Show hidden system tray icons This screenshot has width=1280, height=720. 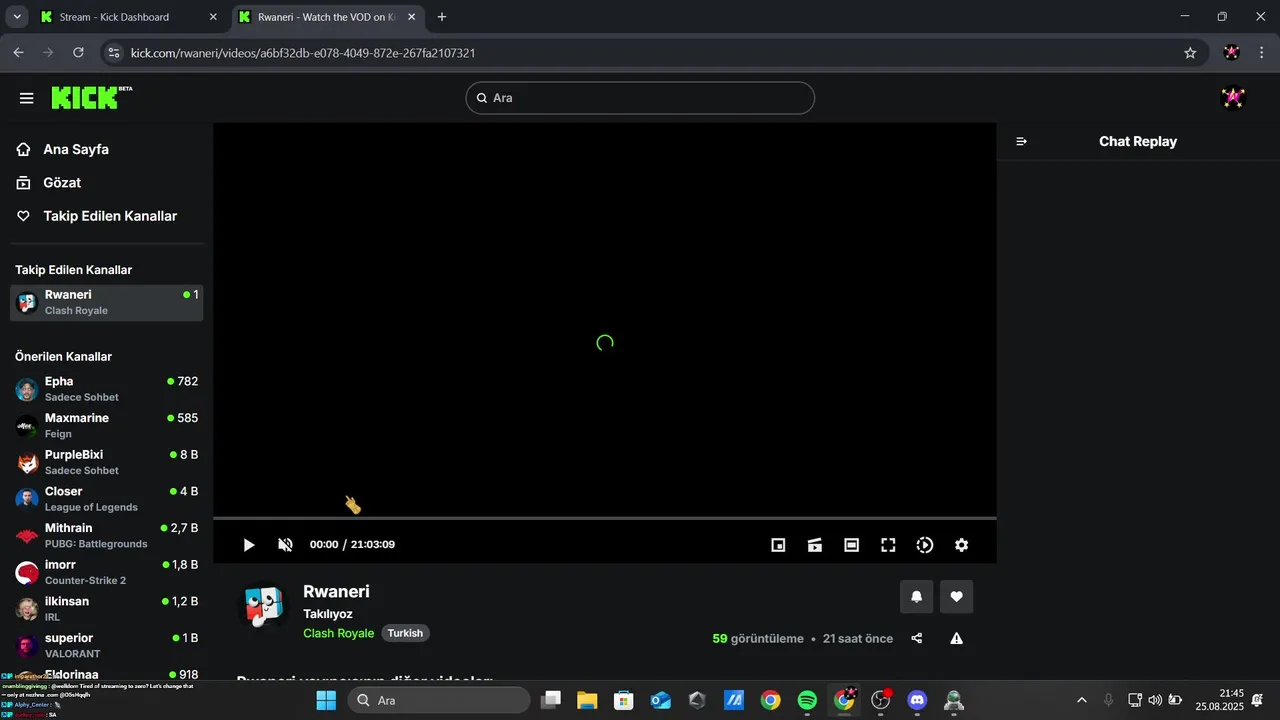pyautogui.click(x=1081, y=700)
